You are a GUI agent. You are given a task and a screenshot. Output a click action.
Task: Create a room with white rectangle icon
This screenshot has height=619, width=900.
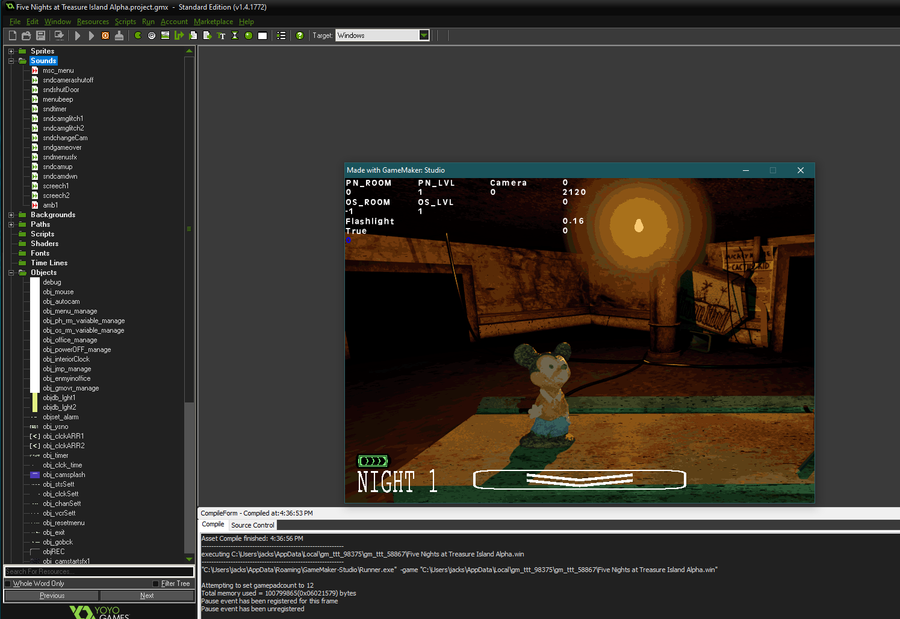coord(262,36)
